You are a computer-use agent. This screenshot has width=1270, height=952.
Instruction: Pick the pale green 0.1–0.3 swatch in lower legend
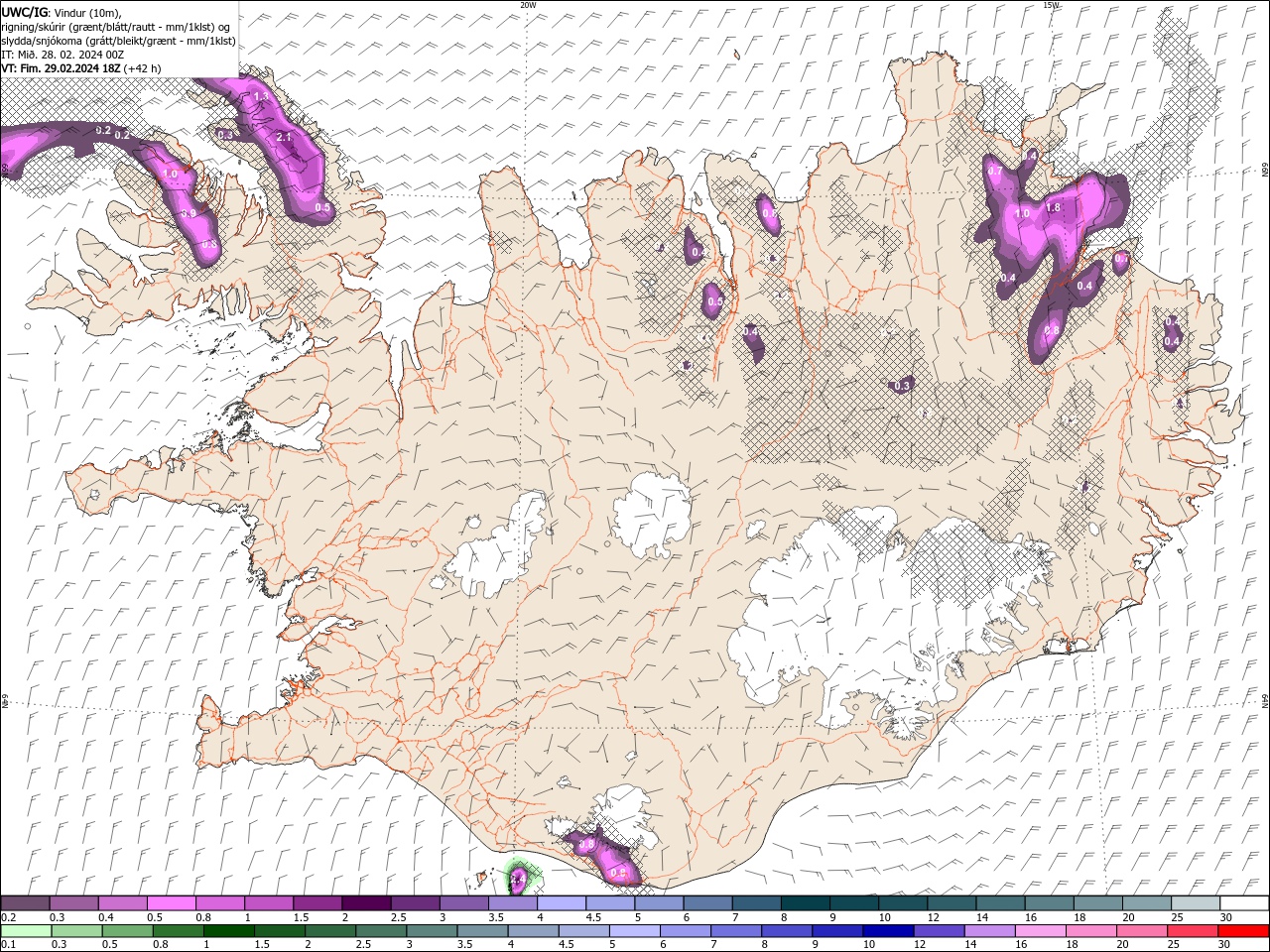[x=26, y=931]
